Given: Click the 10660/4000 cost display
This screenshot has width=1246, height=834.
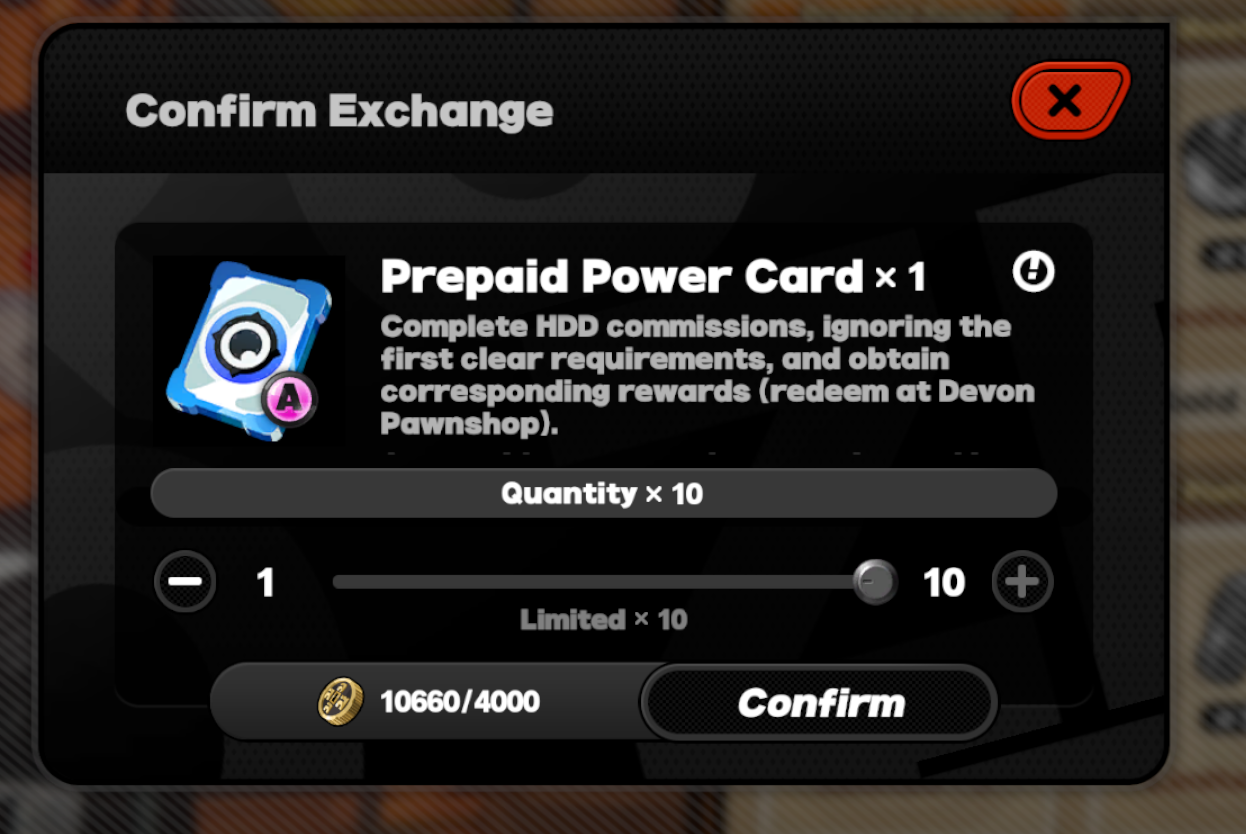Looking at the screenshot, I should point(460,702).
